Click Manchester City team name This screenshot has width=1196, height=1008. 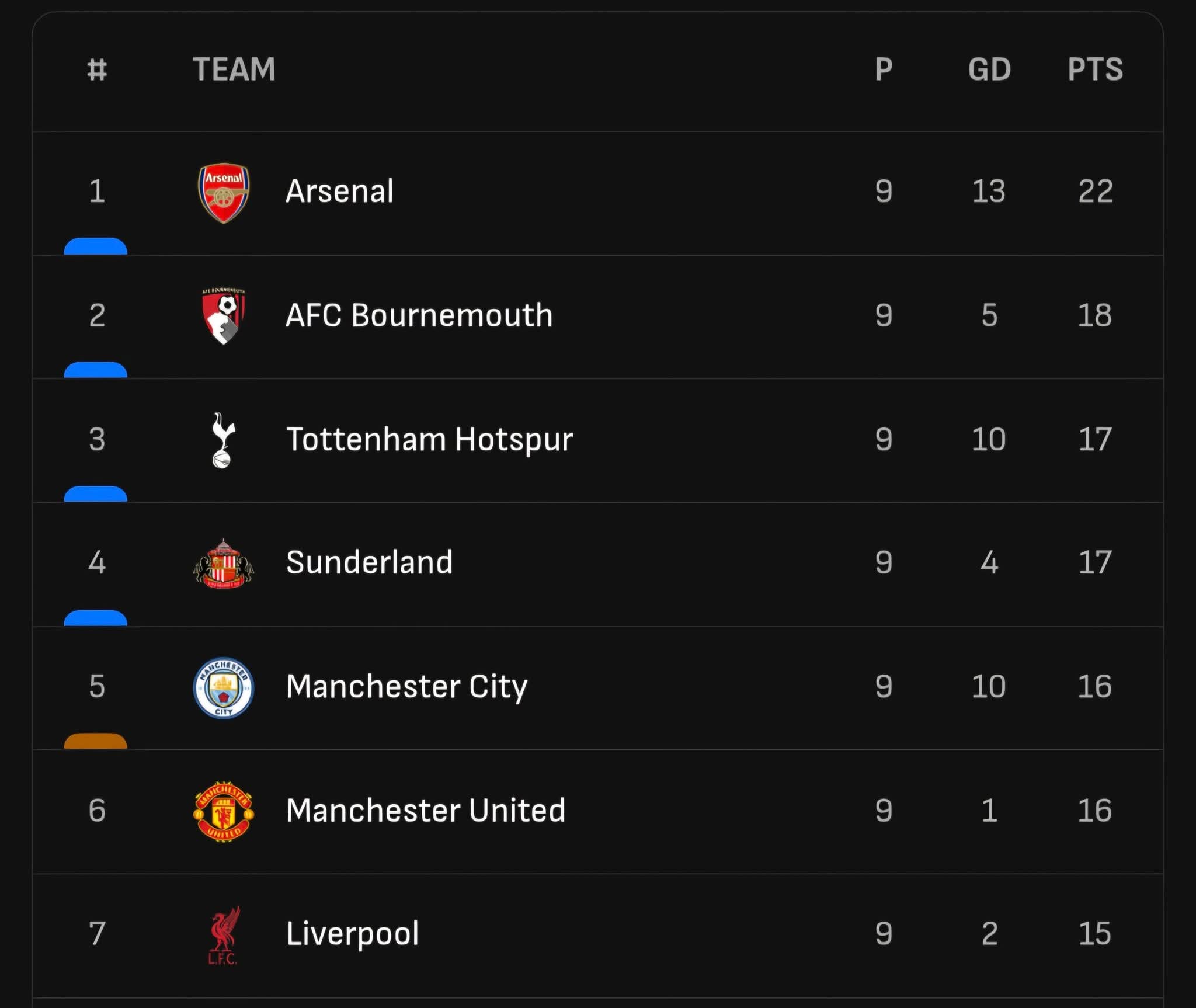tap(406, 686)
